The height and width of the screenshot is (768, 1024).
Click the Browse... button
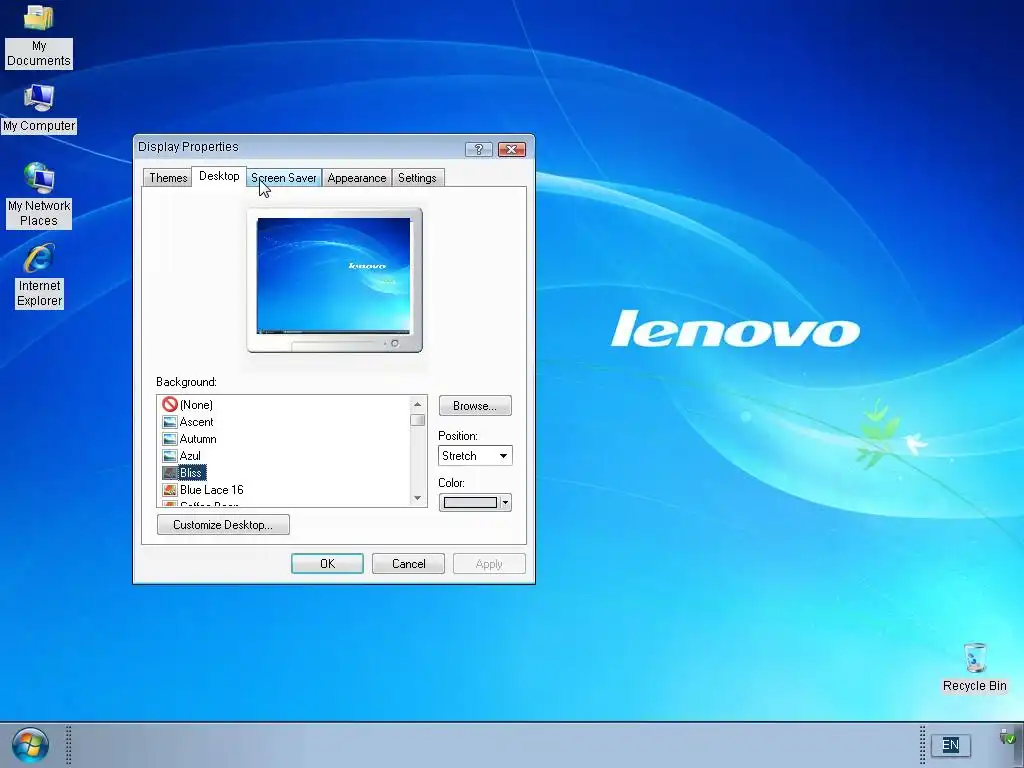pos(475,406)
